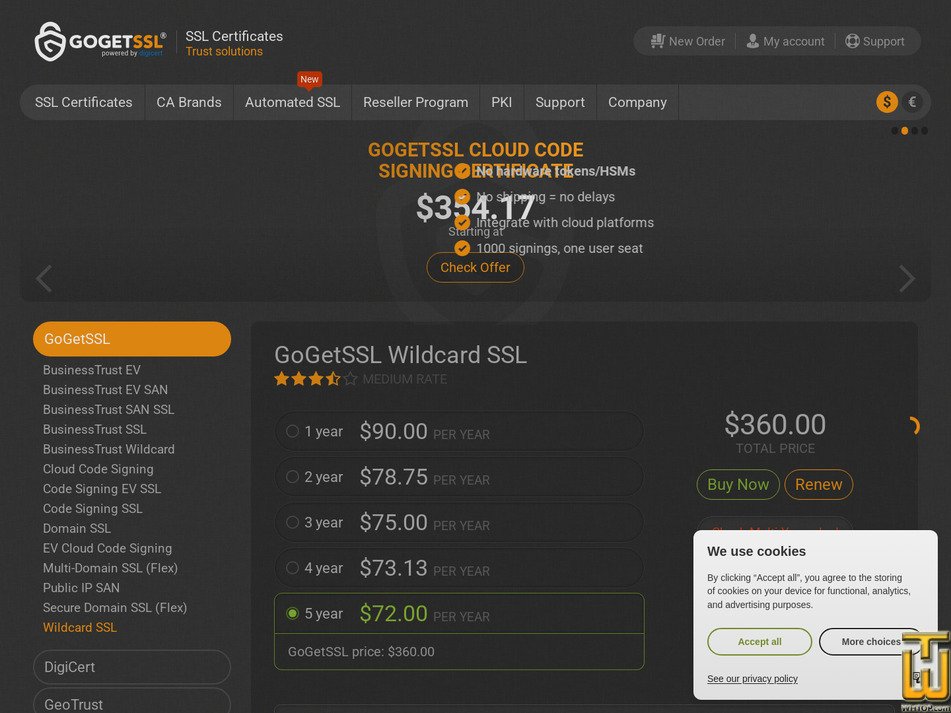This screenshot has height=713, width=951.
Task: Expand the DigiCert brand category
Action: [x=132, y=667]
